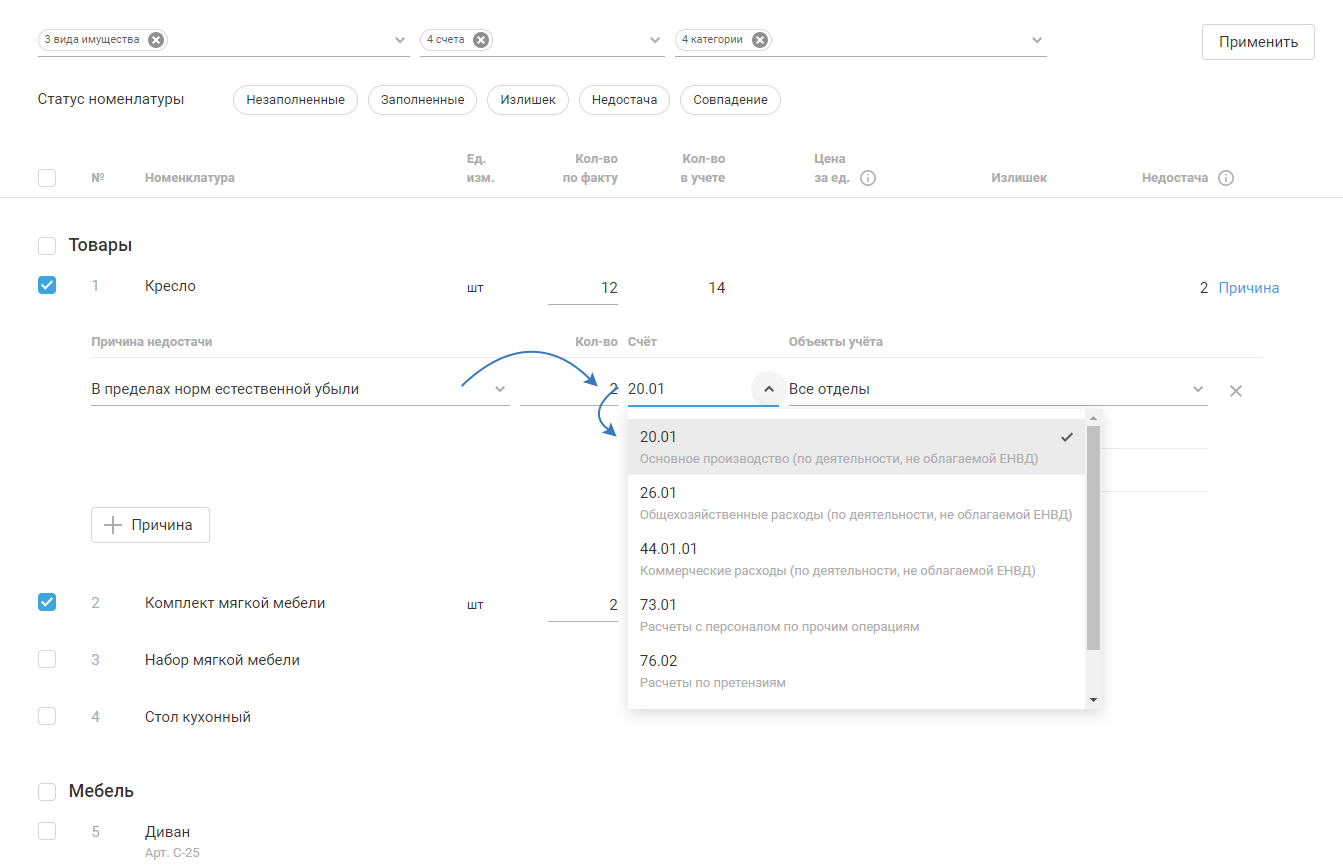Viewport: 1343px width, 865px height.
Task: Expand the property types filter dropdown
Action: 401,41
